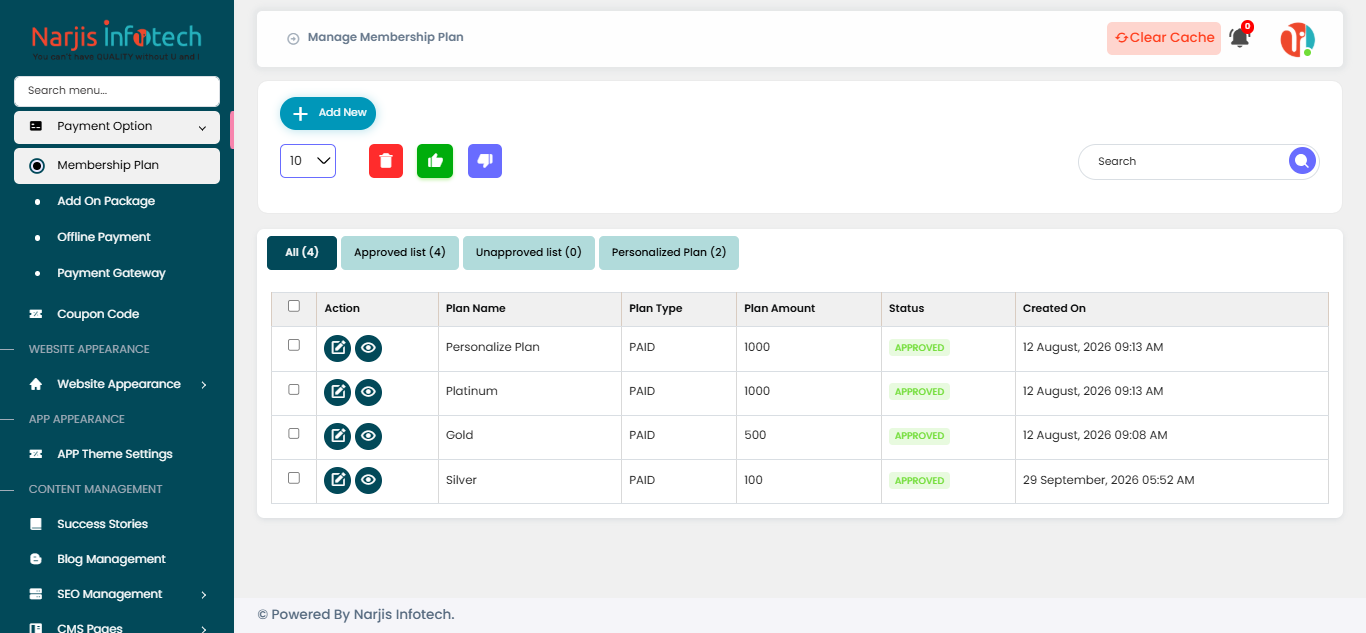View the Gold plan details
The width and height of the screenshot is (1366, 633).
[369, 436]
